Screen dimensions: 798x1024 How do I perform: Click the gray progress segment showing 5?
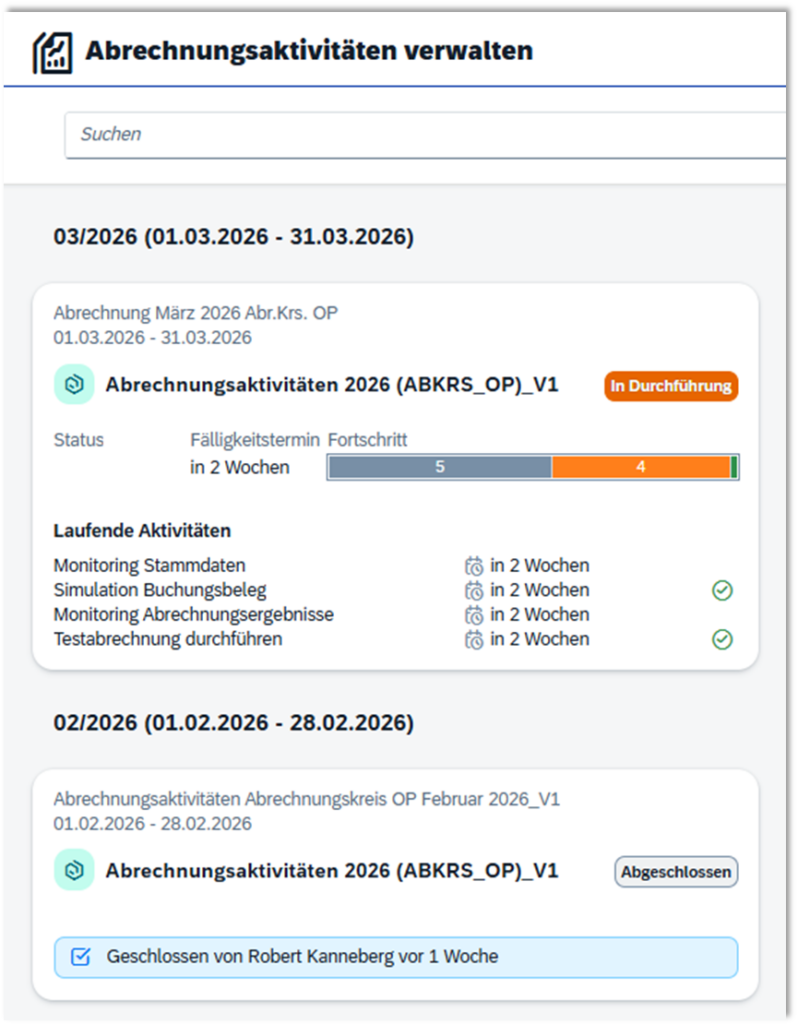click(x=439, y=467)
